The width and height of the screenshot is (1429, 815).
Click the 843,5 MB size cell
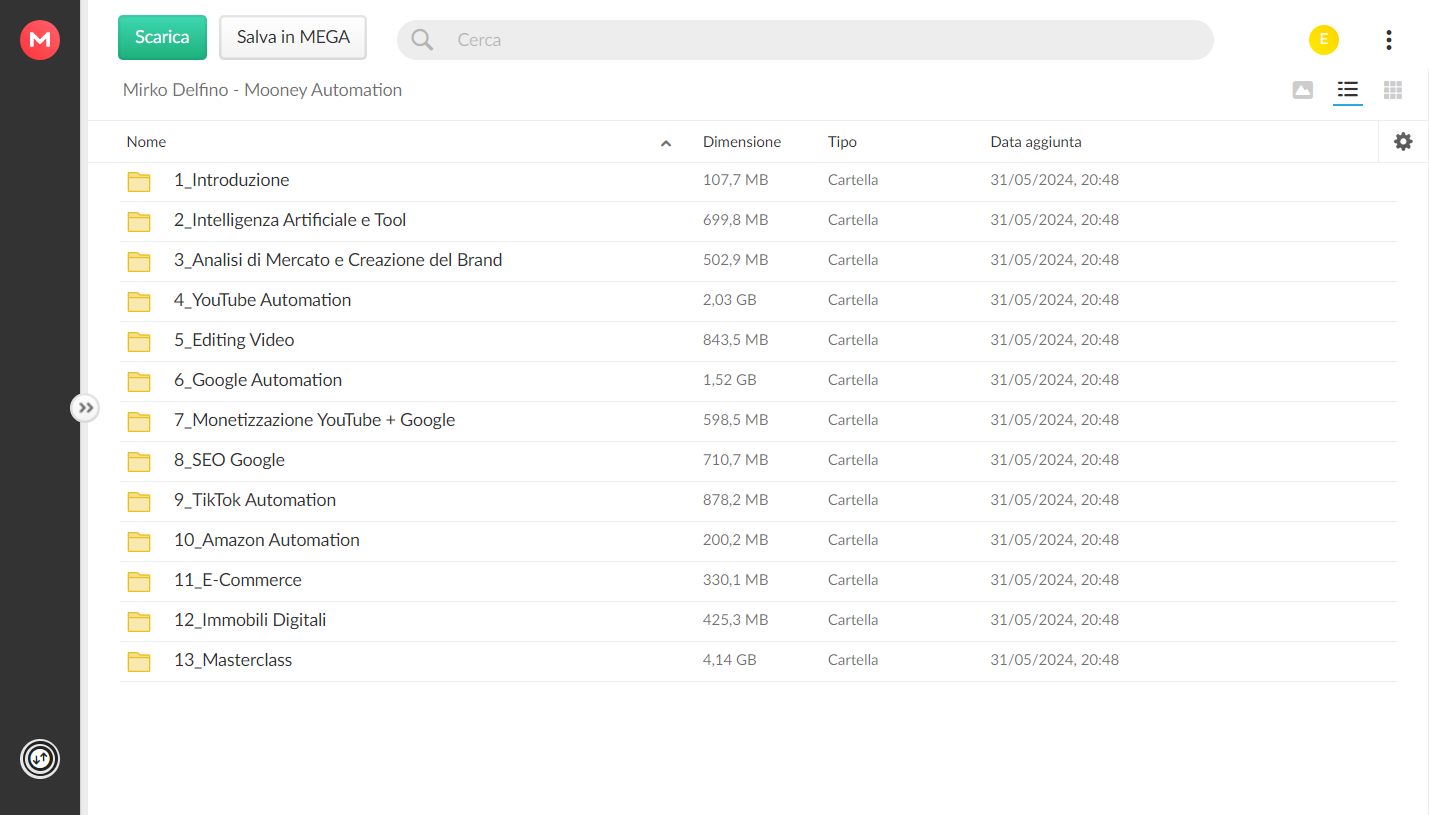click(735, 340)
